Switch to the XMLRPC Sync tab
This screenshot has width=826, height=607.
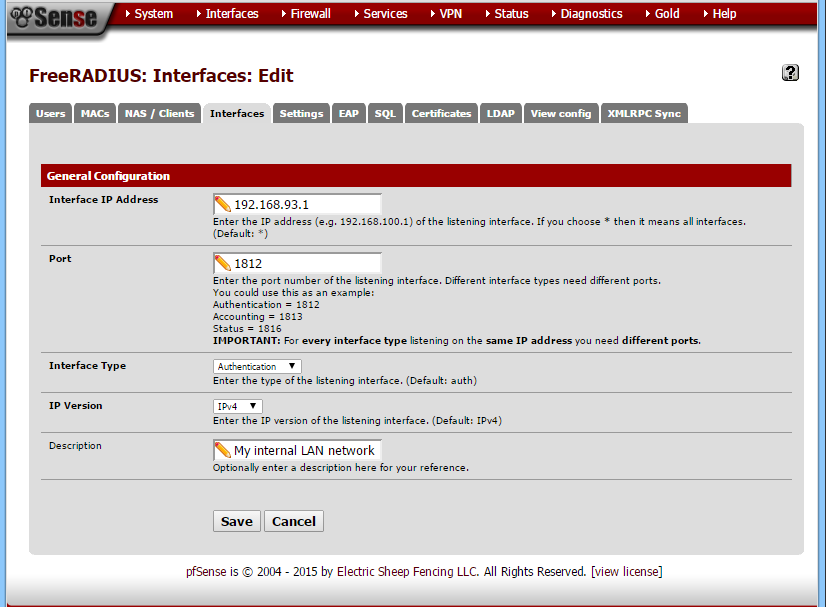point(644,113)
